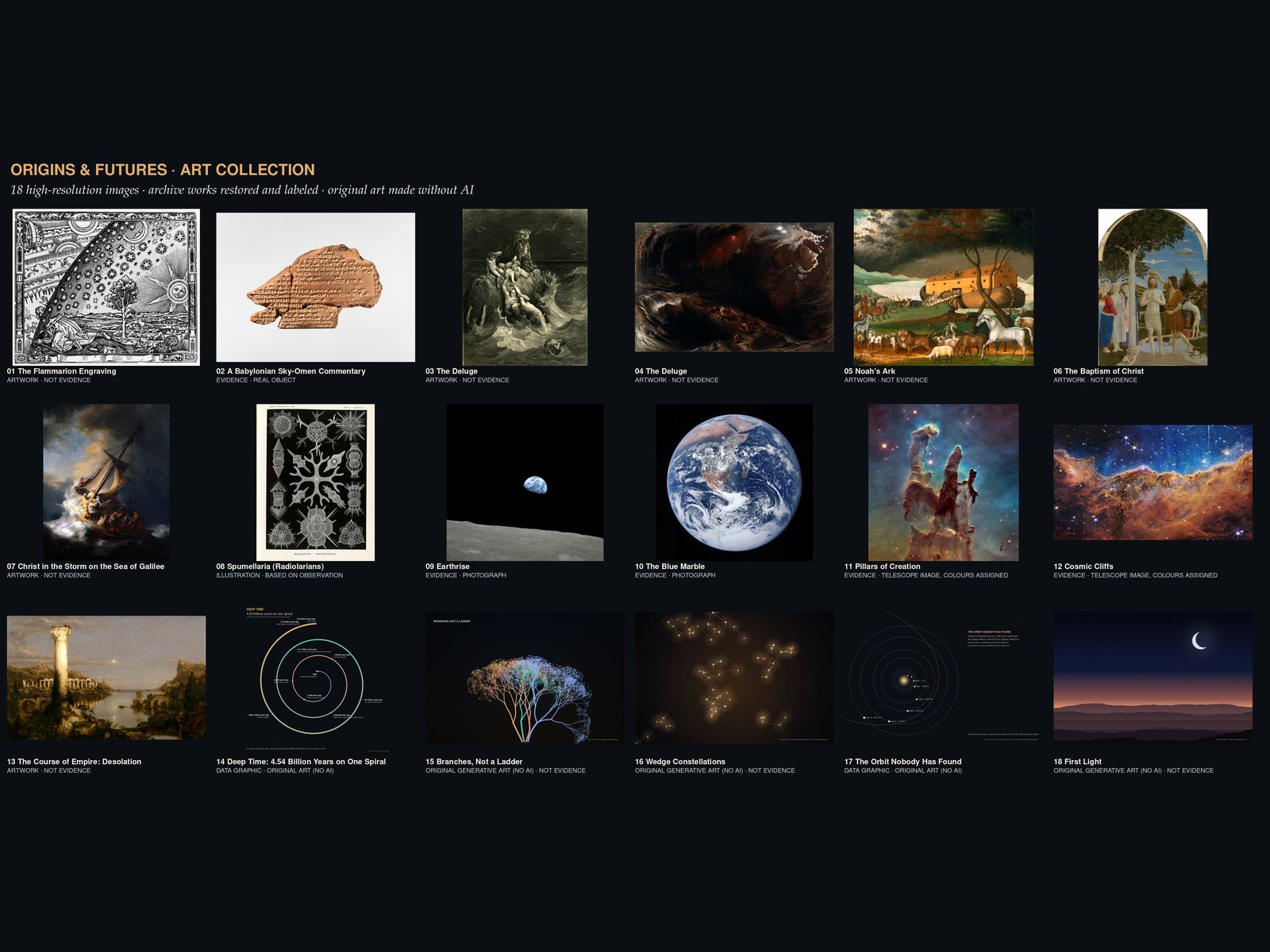1270x952 pixels.
Task: Click 'ARTWORK · NOT EVIDENCE' under Baptism of Christ
Action: coord(1095,380)
